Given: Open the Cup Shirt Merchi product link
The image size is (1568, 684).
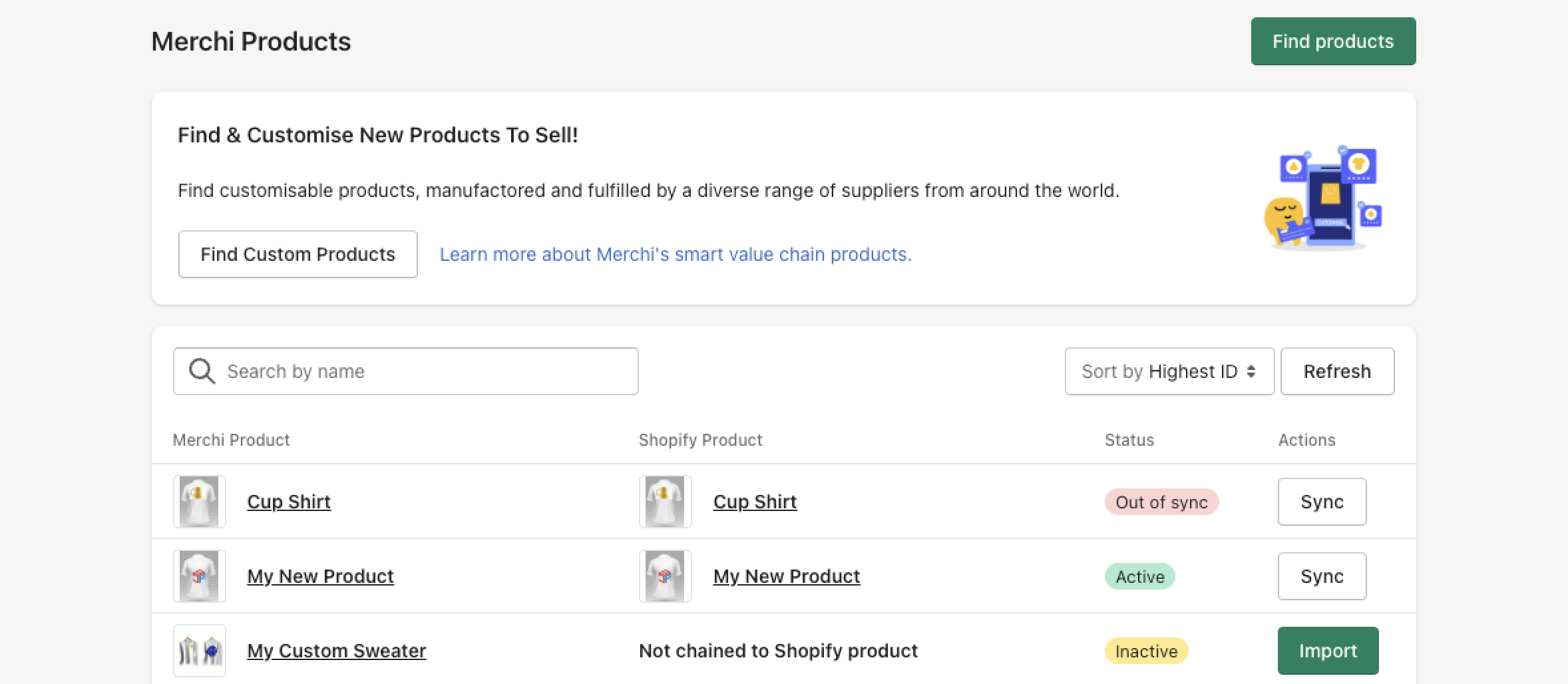Looking at the screenshot, I should pyautogui.click(x=289, y=502).
